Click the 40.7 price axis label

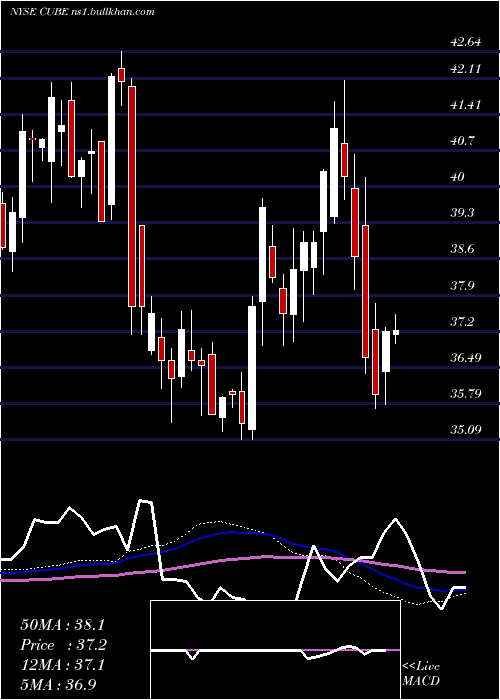coord(462,141)
